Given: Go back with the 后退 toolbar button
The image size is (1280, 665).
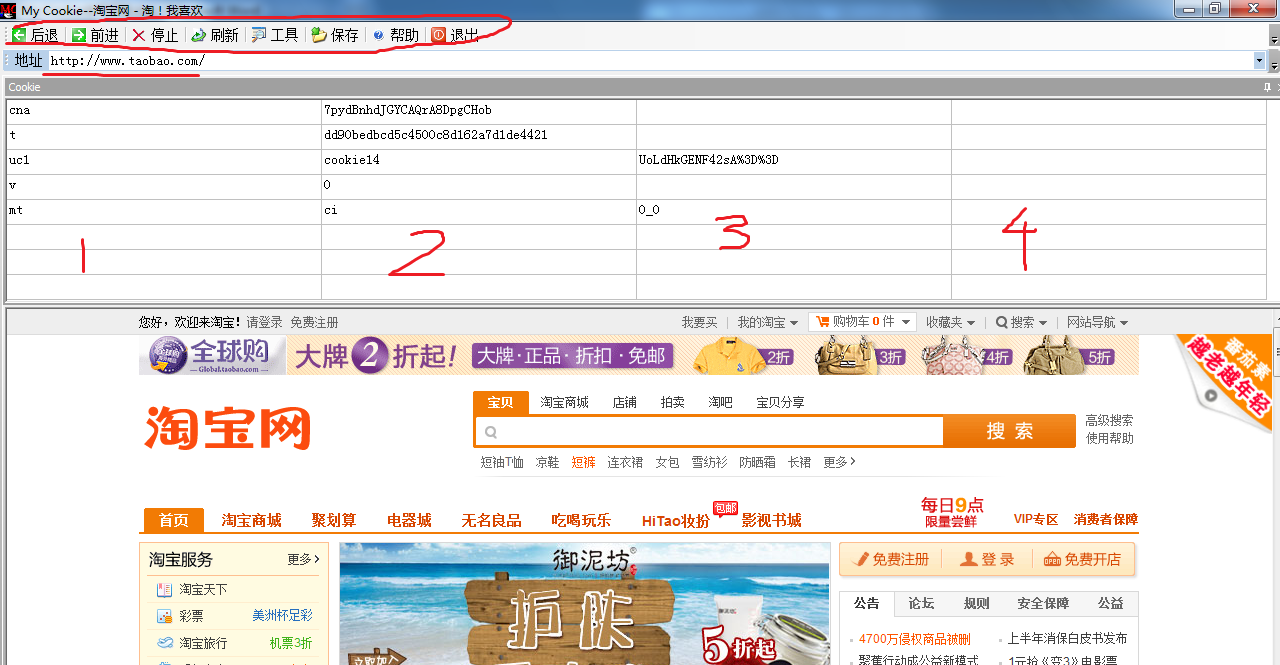Looking at the screenshot, I should click(35, 35).
